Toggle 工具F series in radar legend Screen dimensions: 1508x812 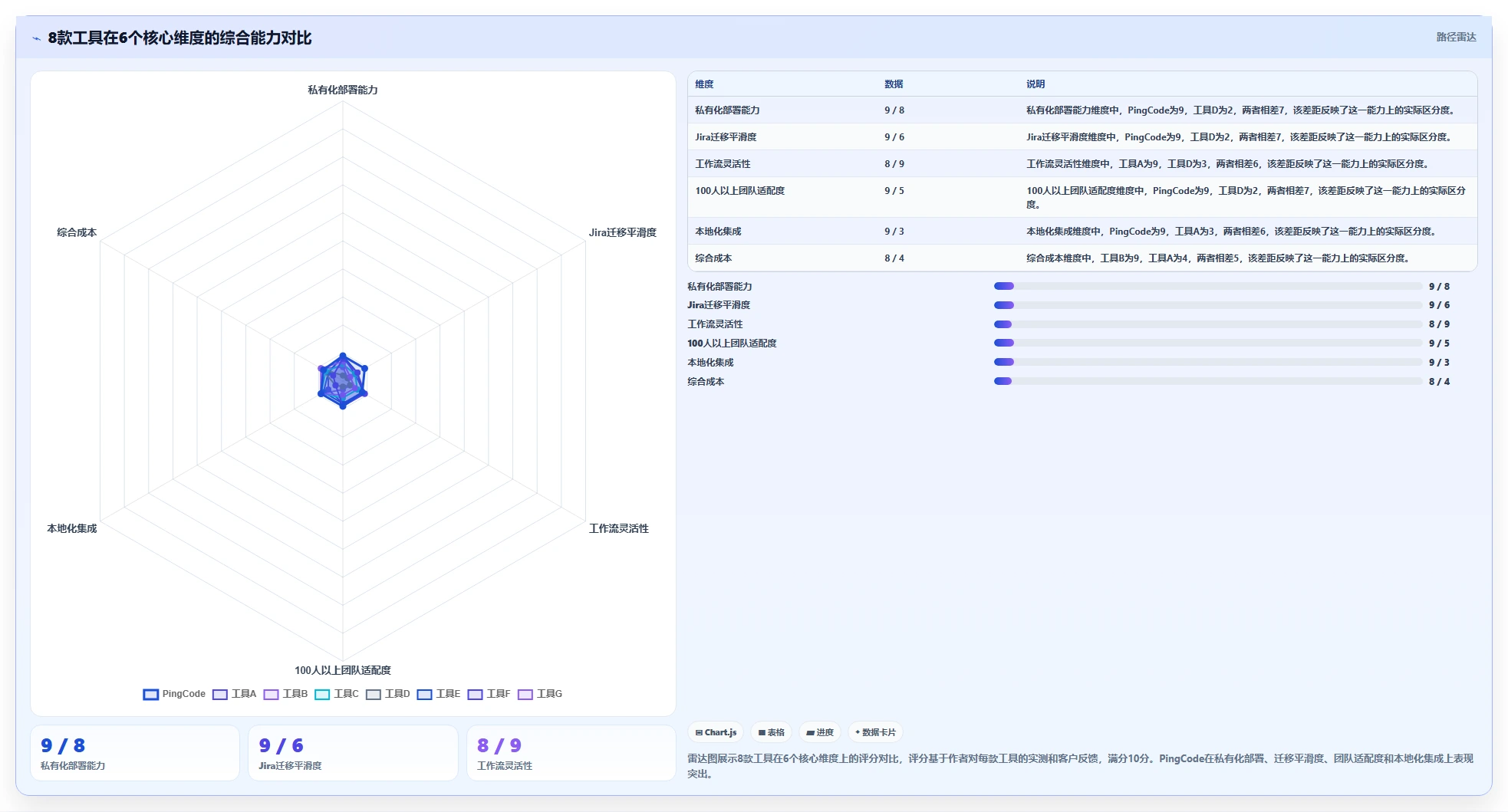(489, 694)
